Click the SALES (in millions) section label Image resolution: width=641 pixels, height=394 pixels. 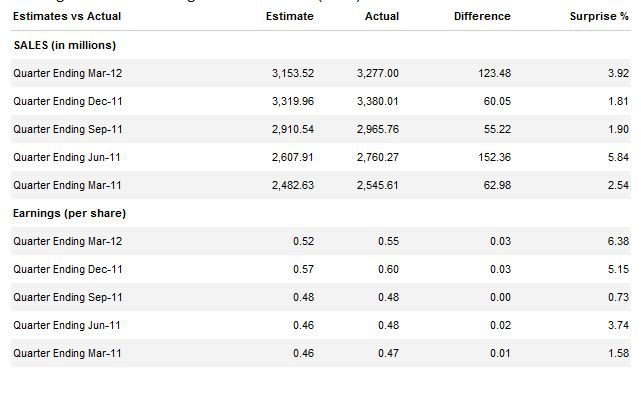point(65,45)
